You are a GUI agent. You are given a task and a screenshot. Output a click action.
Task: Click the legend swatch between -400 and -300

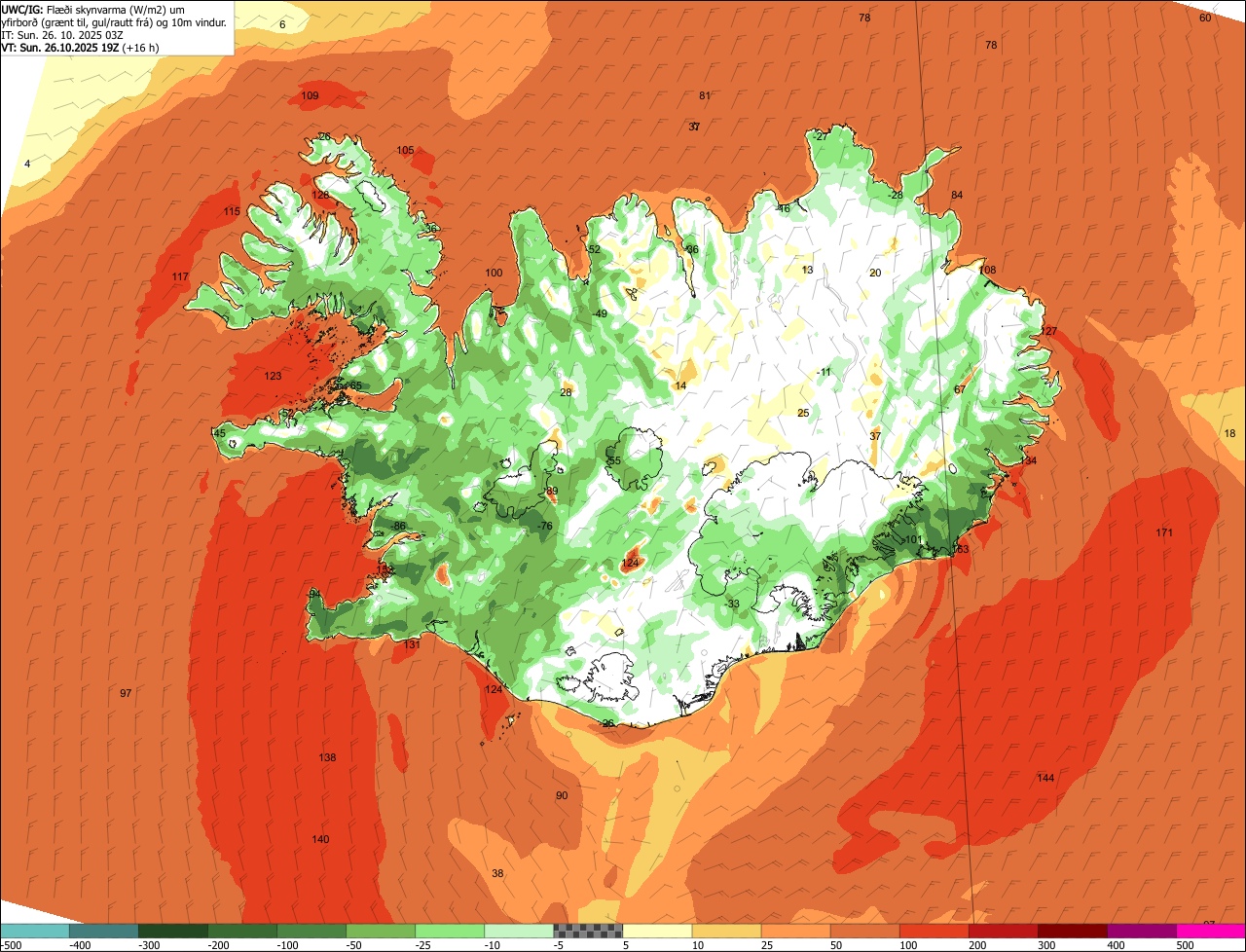point(103,931)
